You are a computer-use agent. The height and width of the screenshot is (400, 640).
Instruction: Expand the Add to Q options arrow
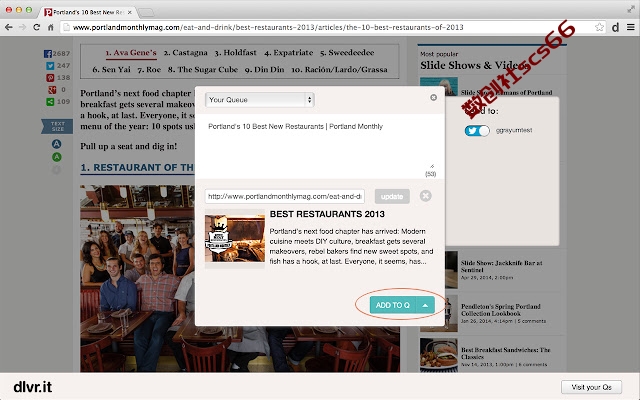425,305
